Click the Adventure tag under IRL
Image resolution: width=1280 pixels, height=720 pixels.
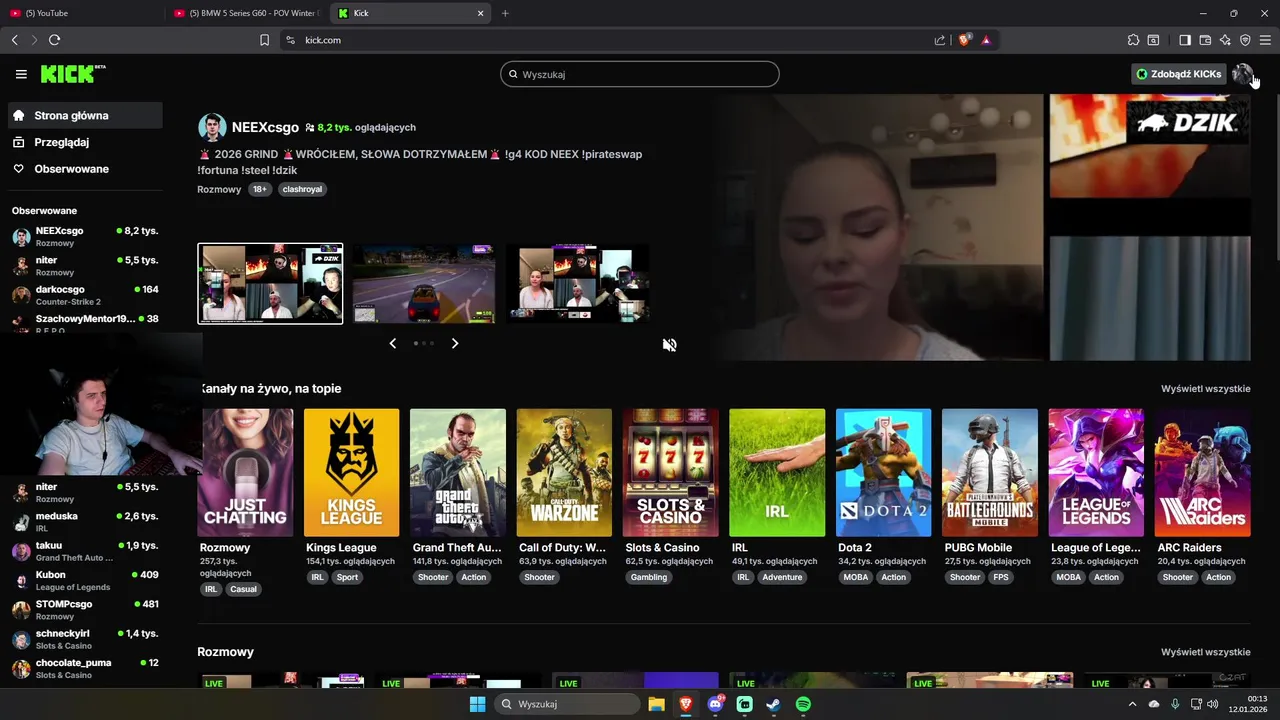pos(782,577)
